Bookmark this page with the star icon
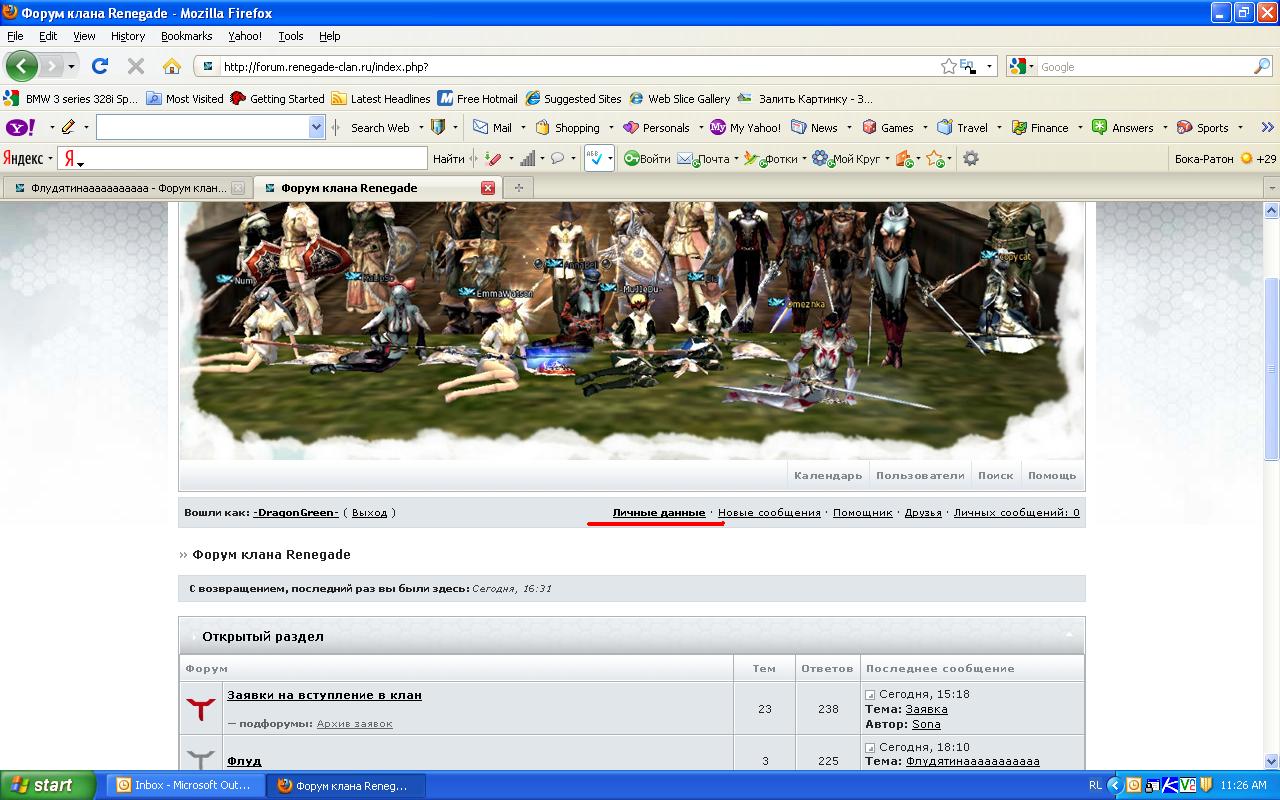This screenshot has width=1280, height=800. click(948, 66)
